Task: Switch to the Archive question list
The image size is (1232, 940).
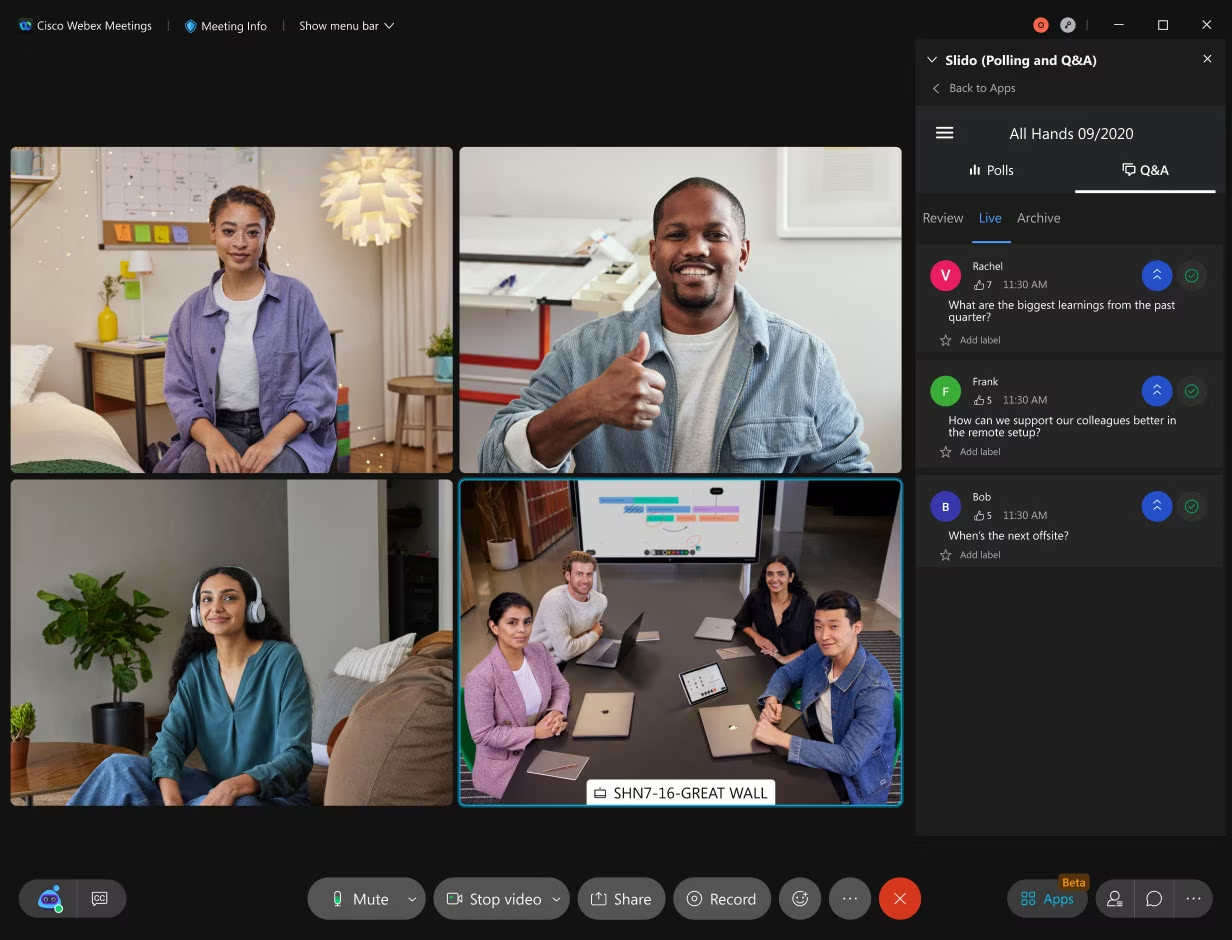Action: pyautogui.click(x=1038, y=218)
